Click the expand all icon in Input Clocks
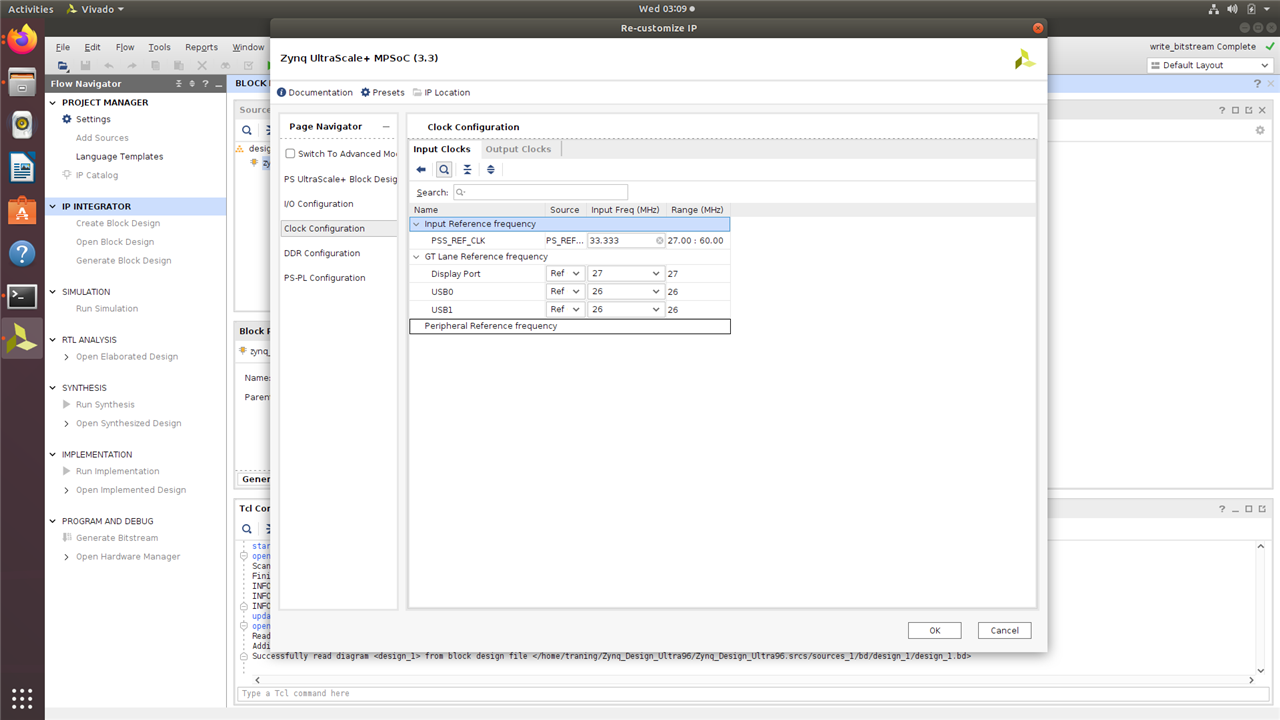 [x=490, y=170]
